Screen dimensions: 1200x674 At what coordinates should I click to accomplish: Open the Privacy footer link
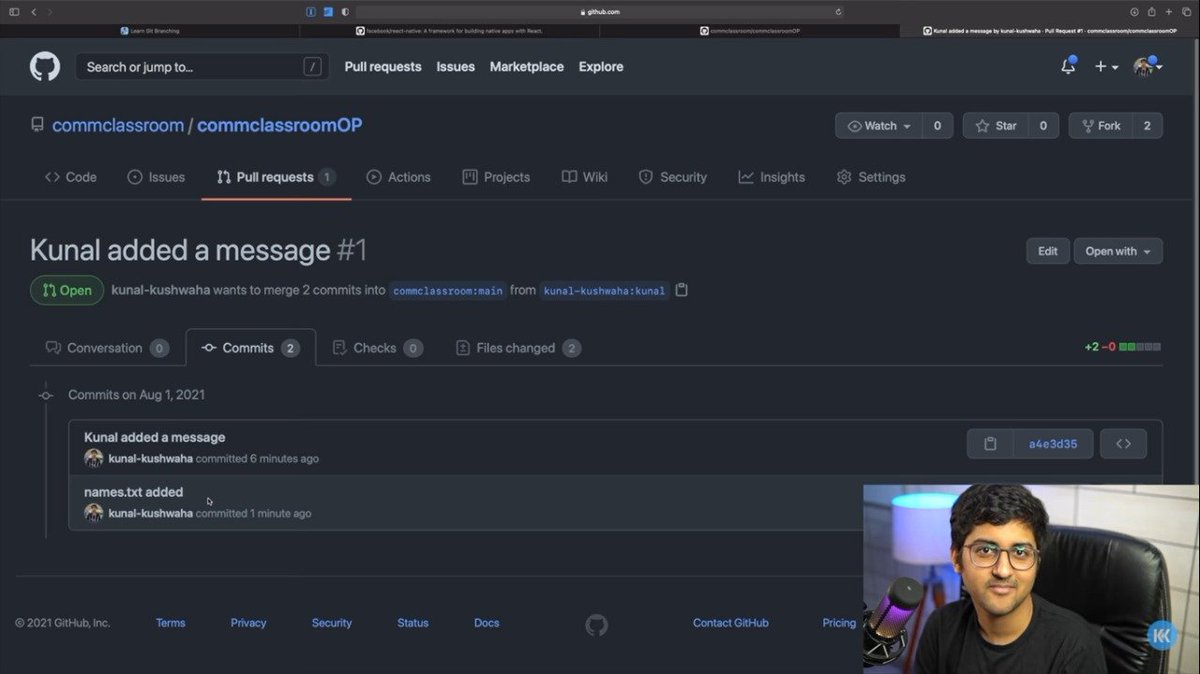coord(248,623)
